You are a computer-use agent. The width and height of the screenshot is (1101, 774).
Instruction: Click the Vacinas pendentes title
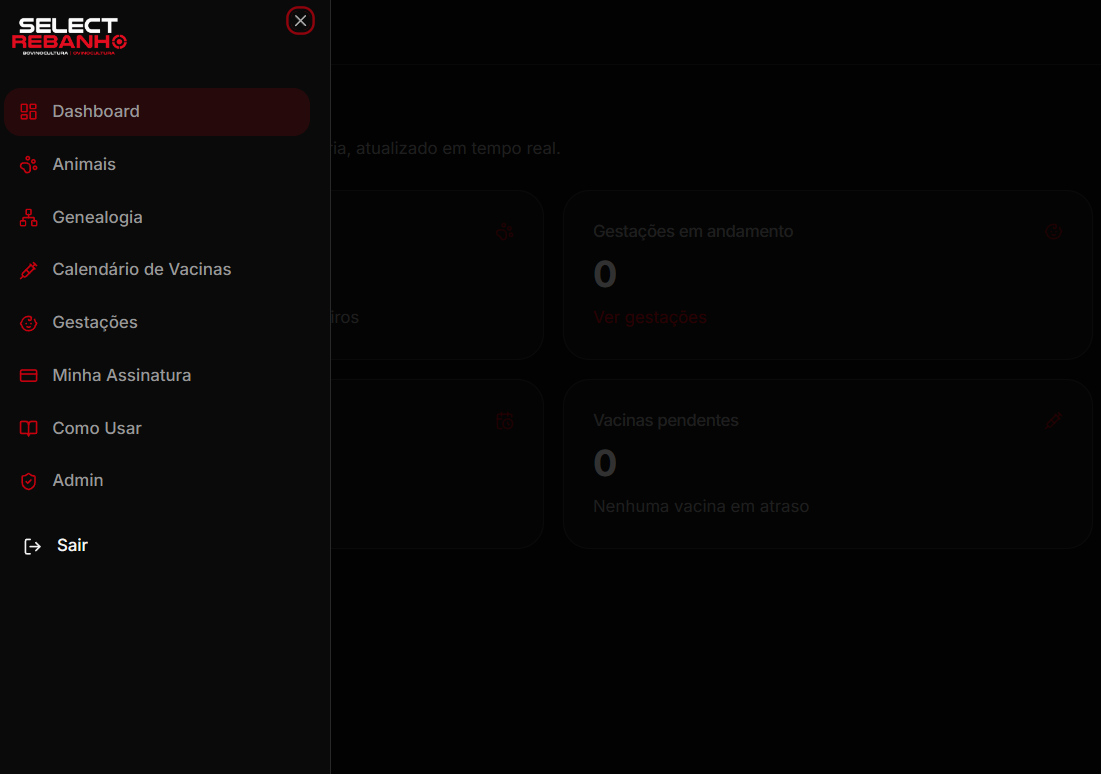[x=666, y=421]
